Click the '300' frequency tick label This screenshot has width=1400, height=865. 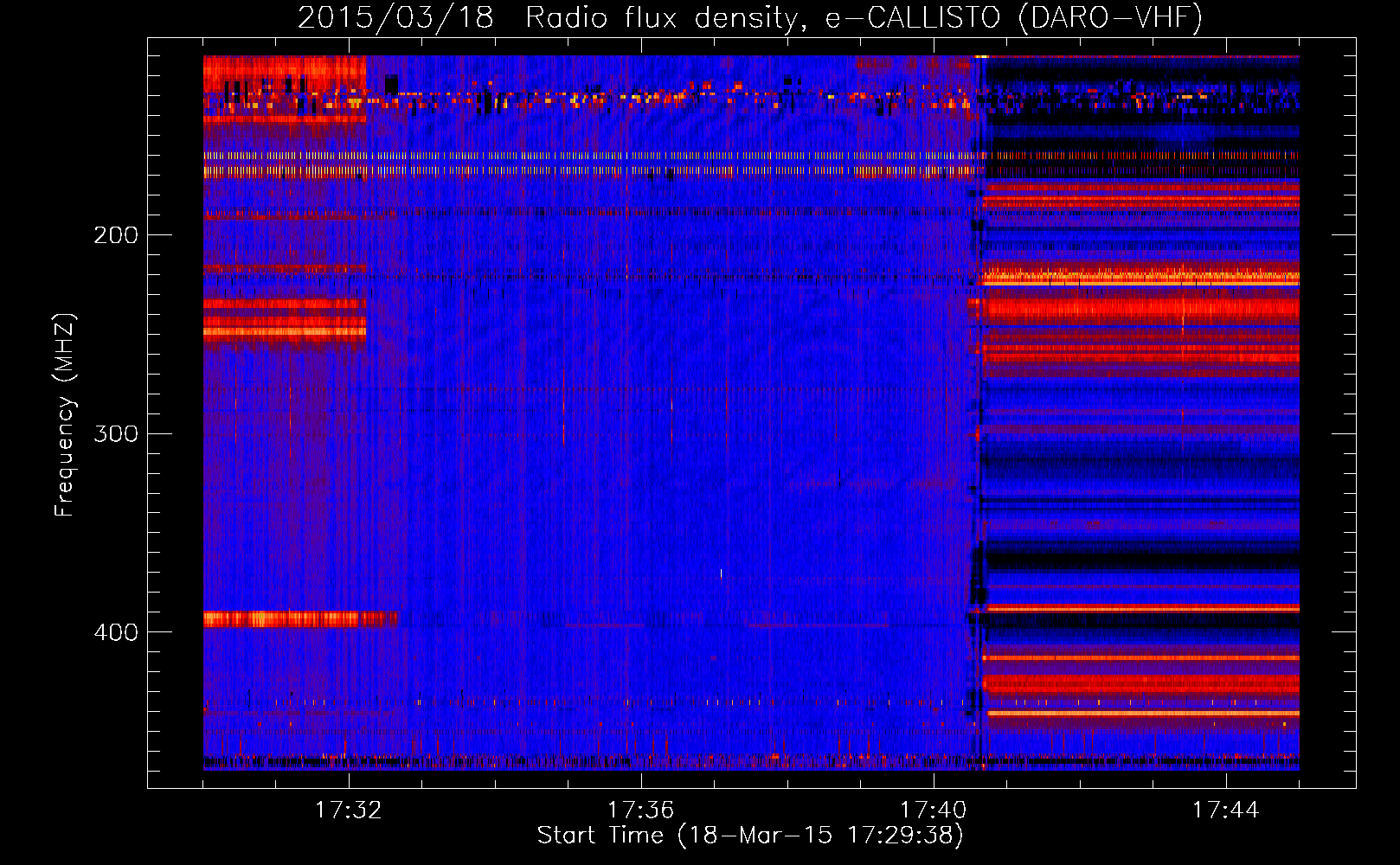click(116, 433)
